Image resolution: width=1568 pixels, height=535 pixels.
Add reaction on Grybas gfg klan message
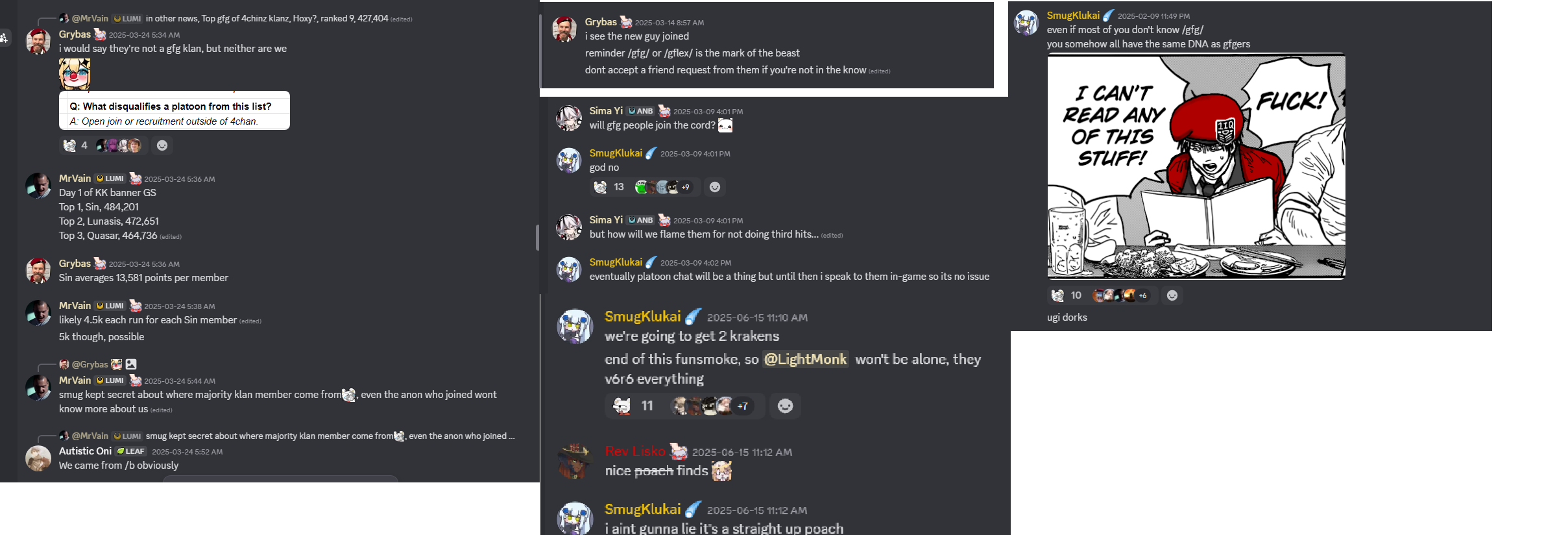click(x=162, y=145)
